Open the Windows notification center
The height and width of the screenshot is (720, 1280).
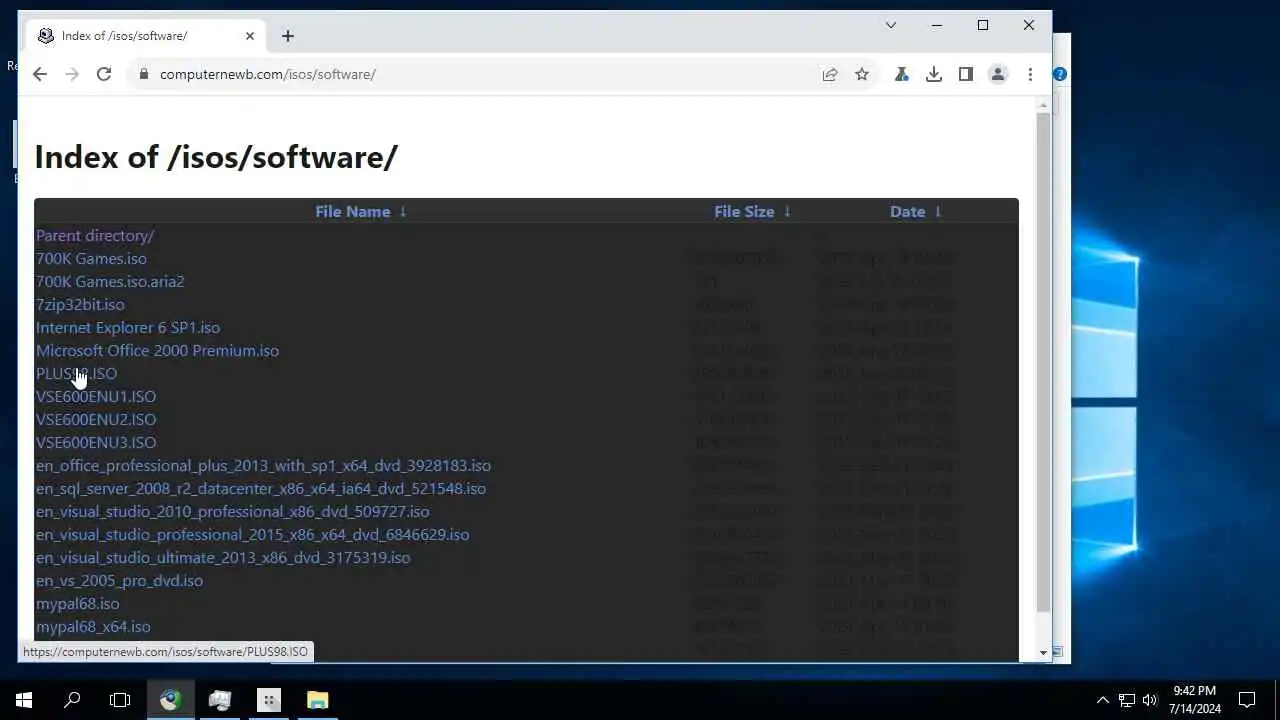(x=1247, y=700)
